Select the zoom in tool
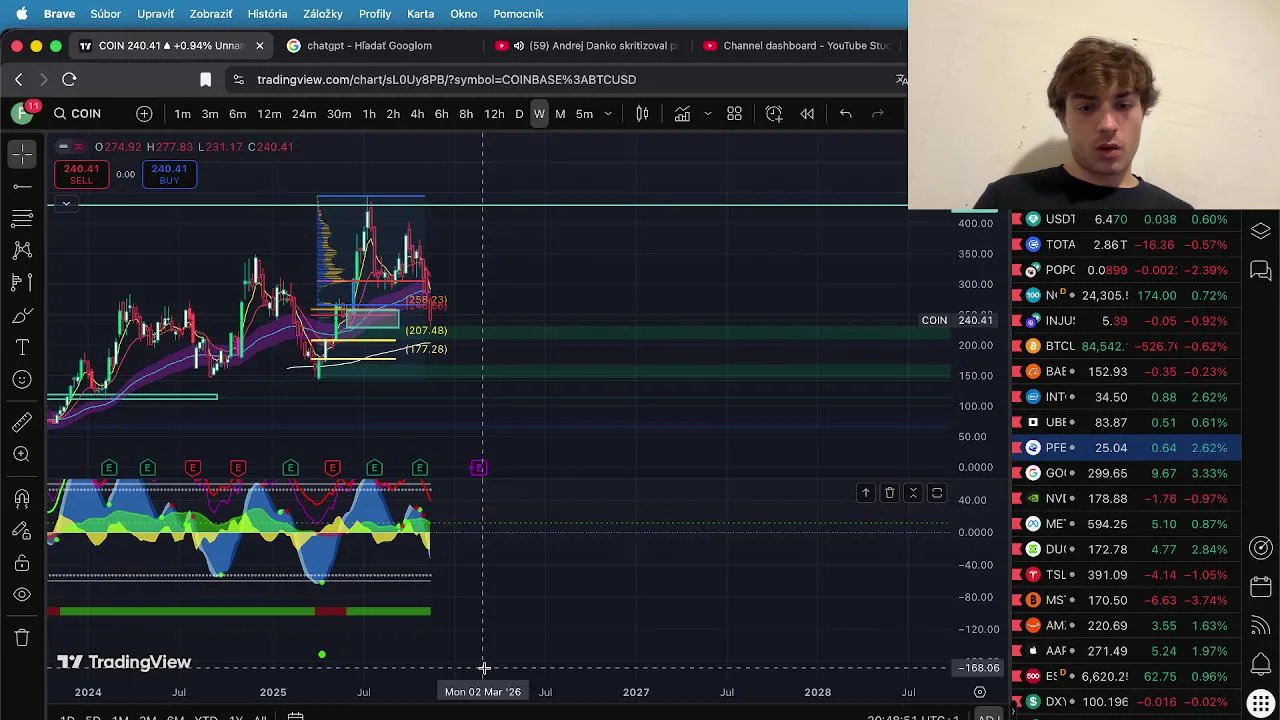 (x=22, y=454)
